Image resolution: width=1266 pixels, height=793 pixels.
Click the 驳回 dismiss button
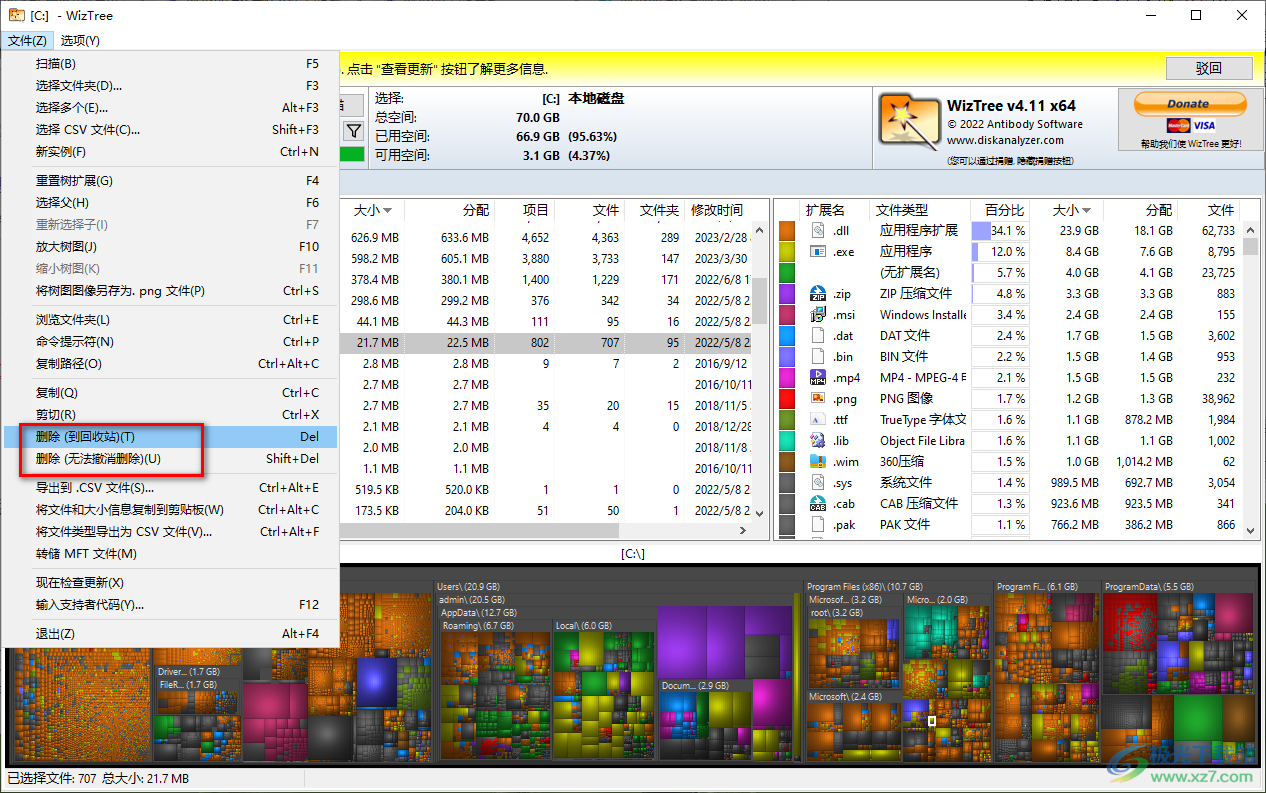click(1209, 68)
